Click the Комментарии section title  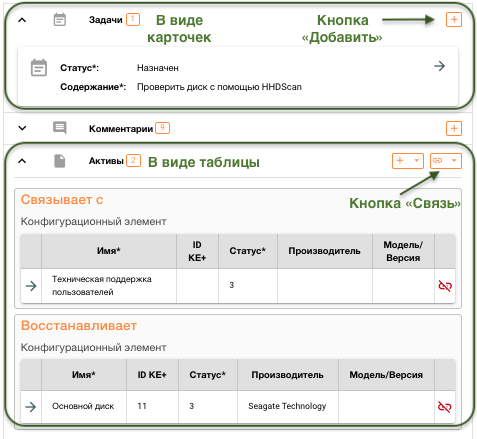(x=121, y=129)
